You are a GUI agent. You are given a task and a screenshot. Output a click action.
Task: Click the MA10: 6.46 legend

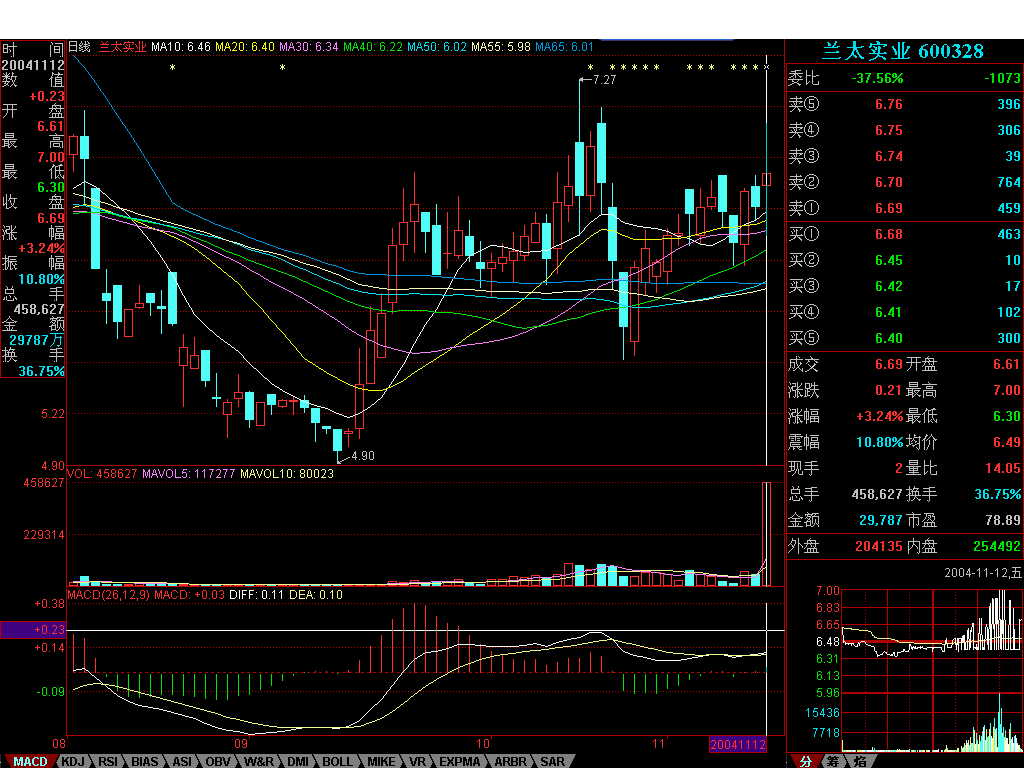tap(181, 47)
